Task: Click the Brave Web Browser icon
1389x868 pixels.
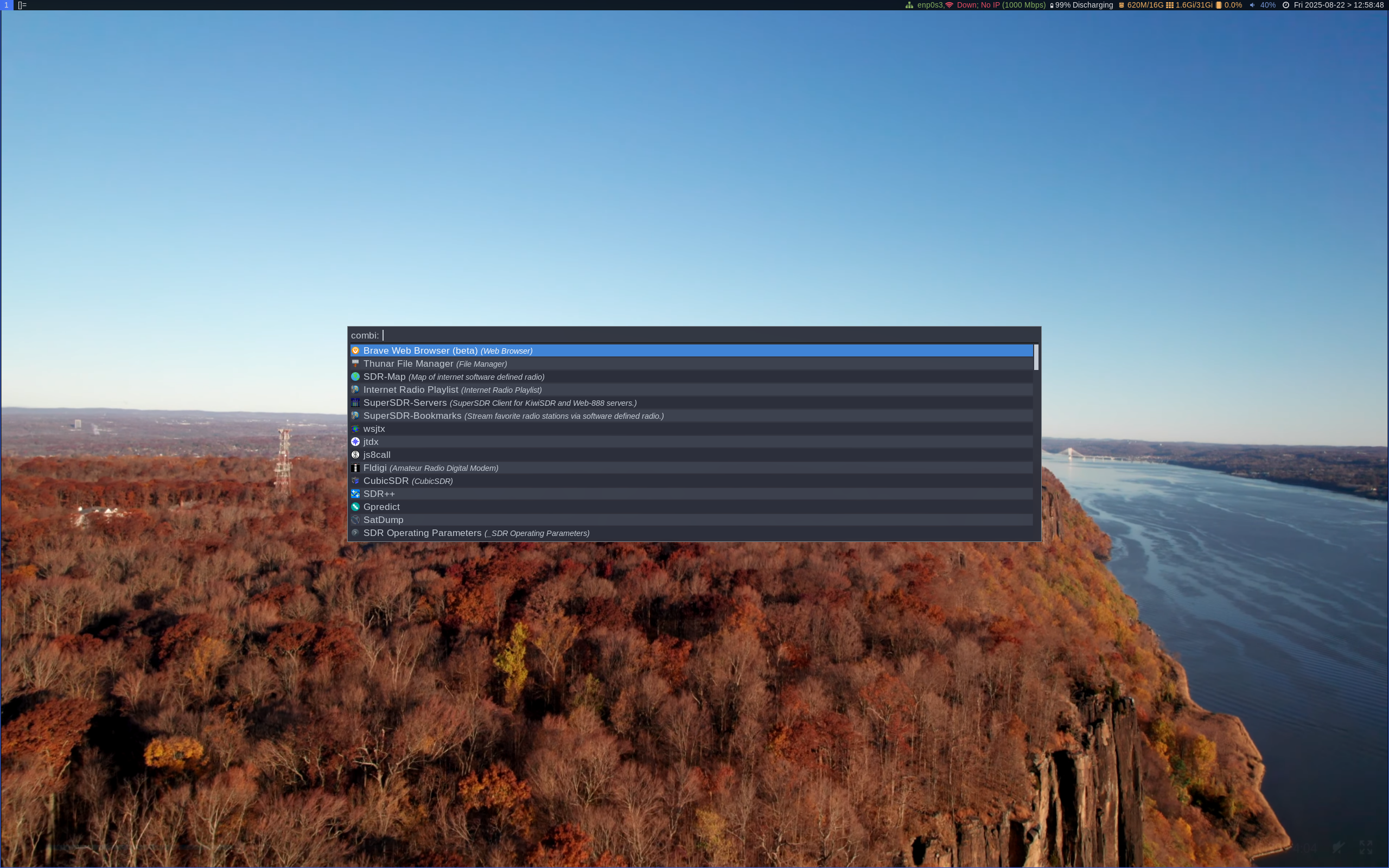Action: point(355,351)
